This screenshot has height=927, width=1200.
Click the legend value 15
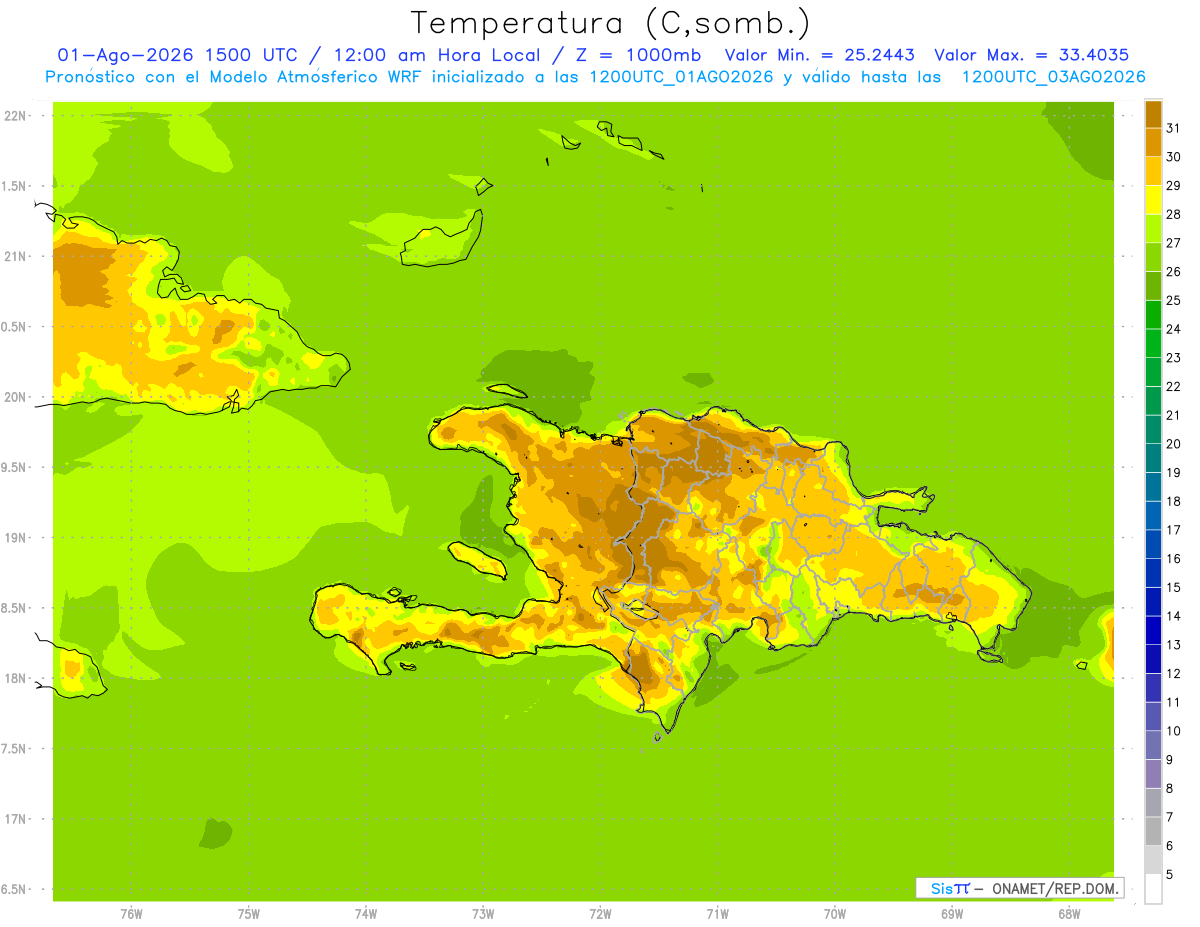pyautogui.click(x=1173, y=587)
